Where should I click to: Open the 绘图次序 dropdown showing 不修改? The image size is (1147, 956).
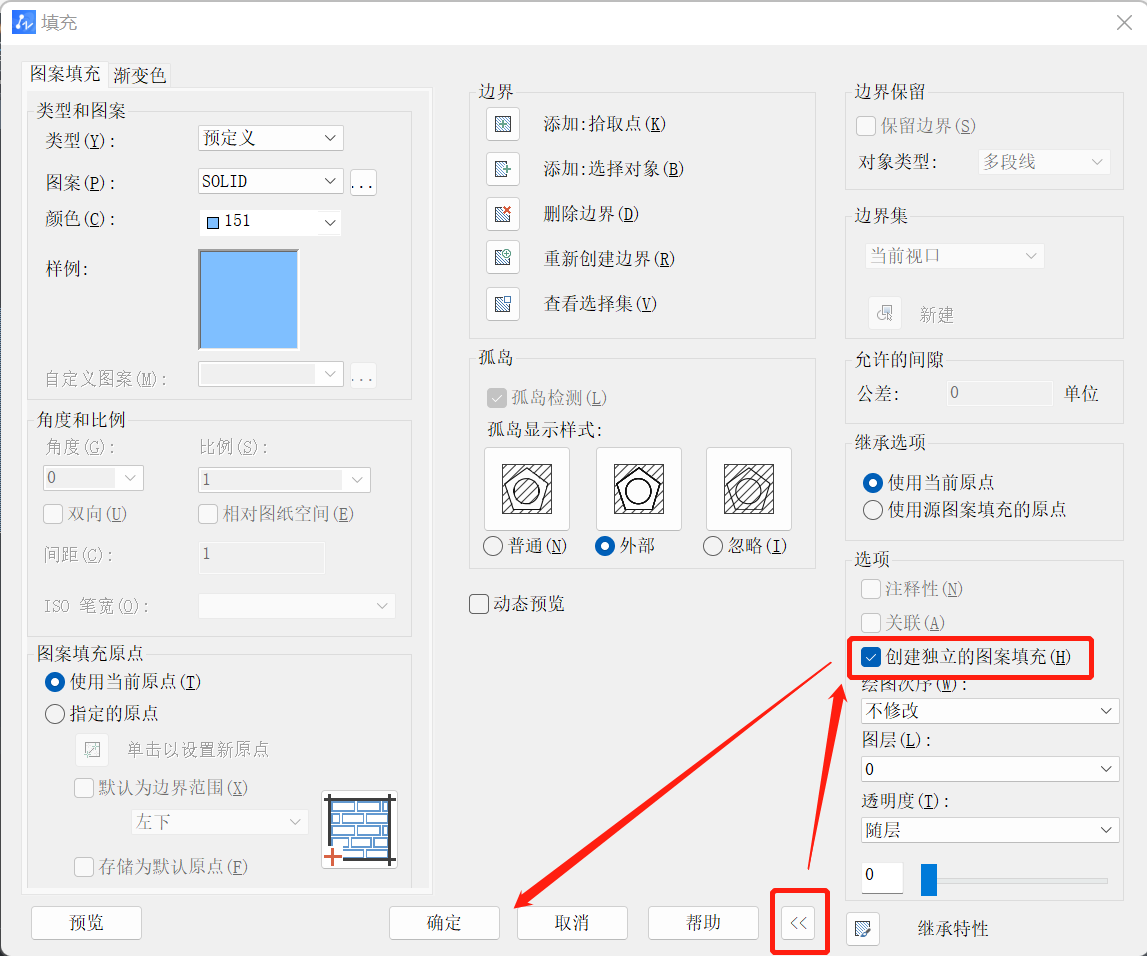(990, 711)
